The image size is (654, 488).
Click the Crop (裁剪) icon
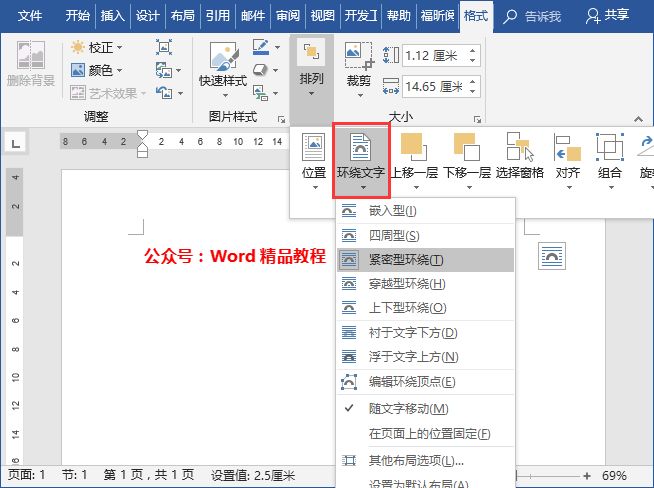[359, 56]
